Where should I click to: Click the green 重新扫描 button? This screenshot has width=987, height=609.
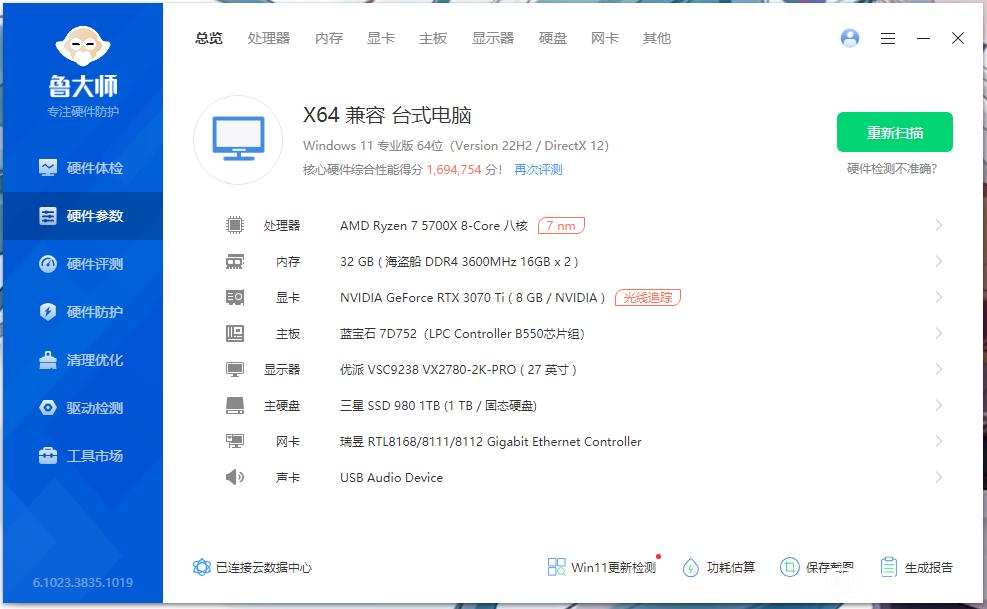pos(894,132)
